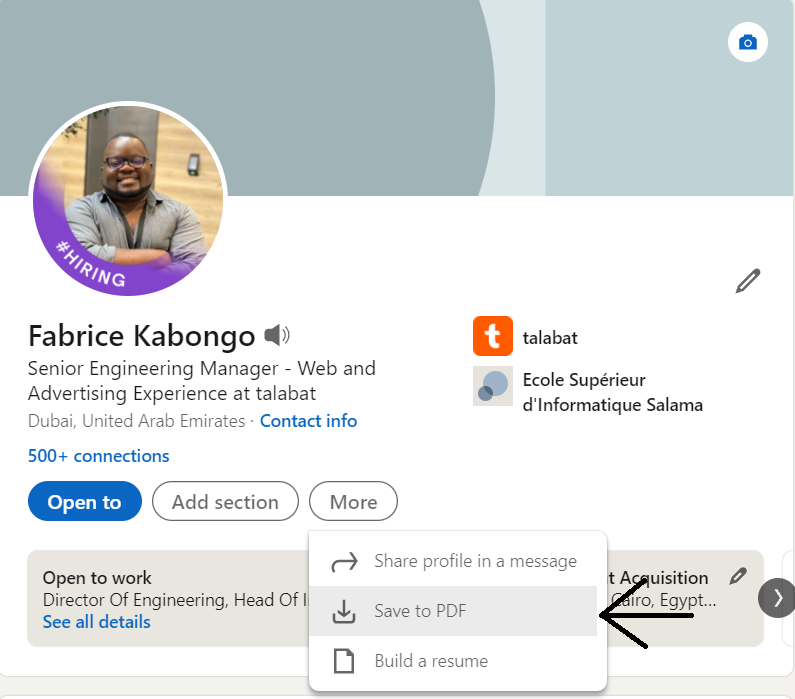
Task: Click the camera icon on cover photo
Action: [747, 43]
